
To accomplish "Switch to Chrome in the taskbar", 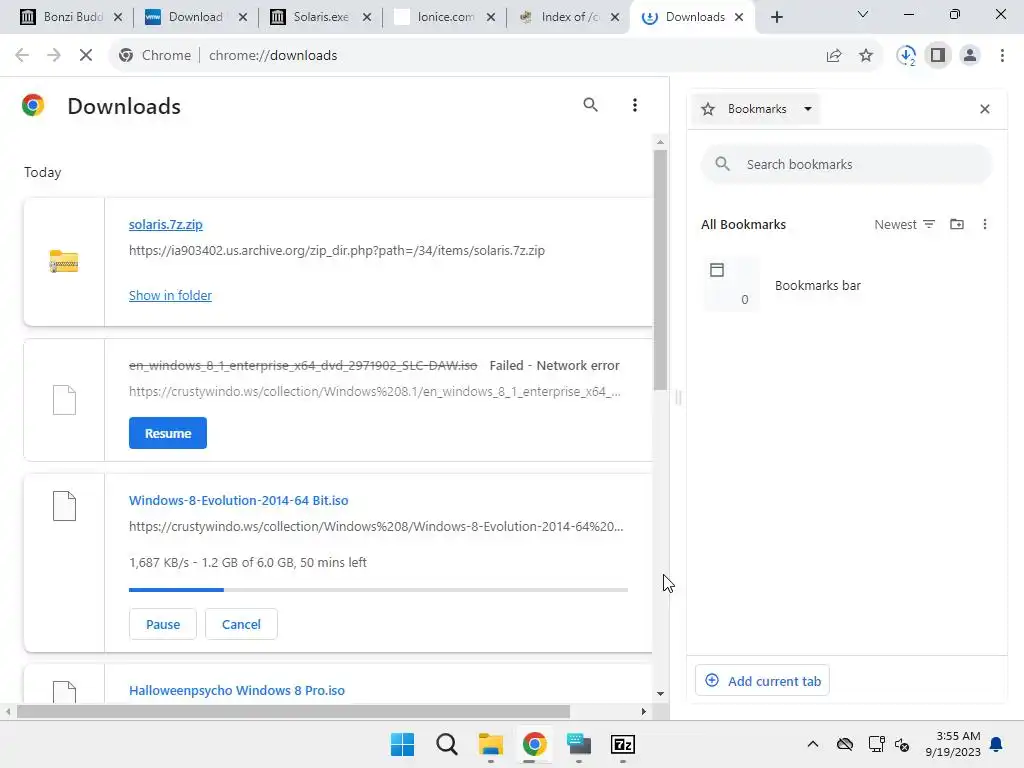I will 534,744.
